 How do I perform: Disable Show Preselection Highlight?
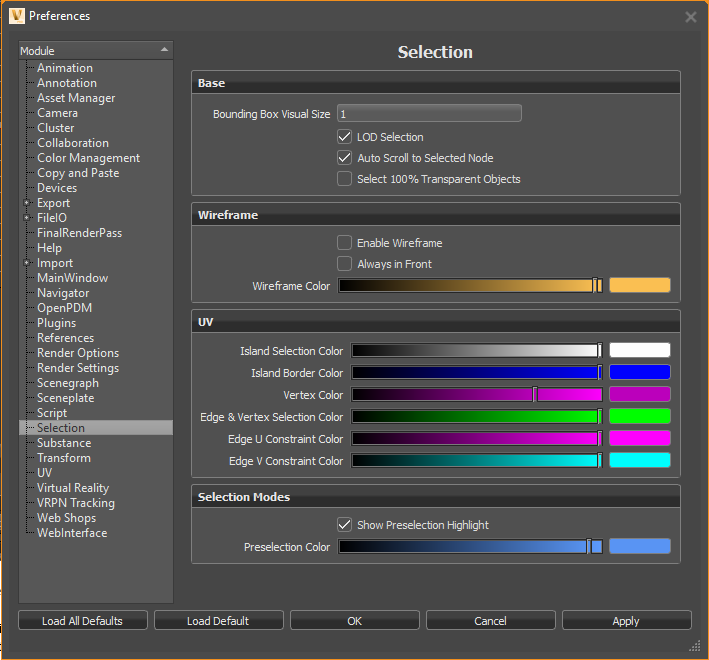coord(345,525)
